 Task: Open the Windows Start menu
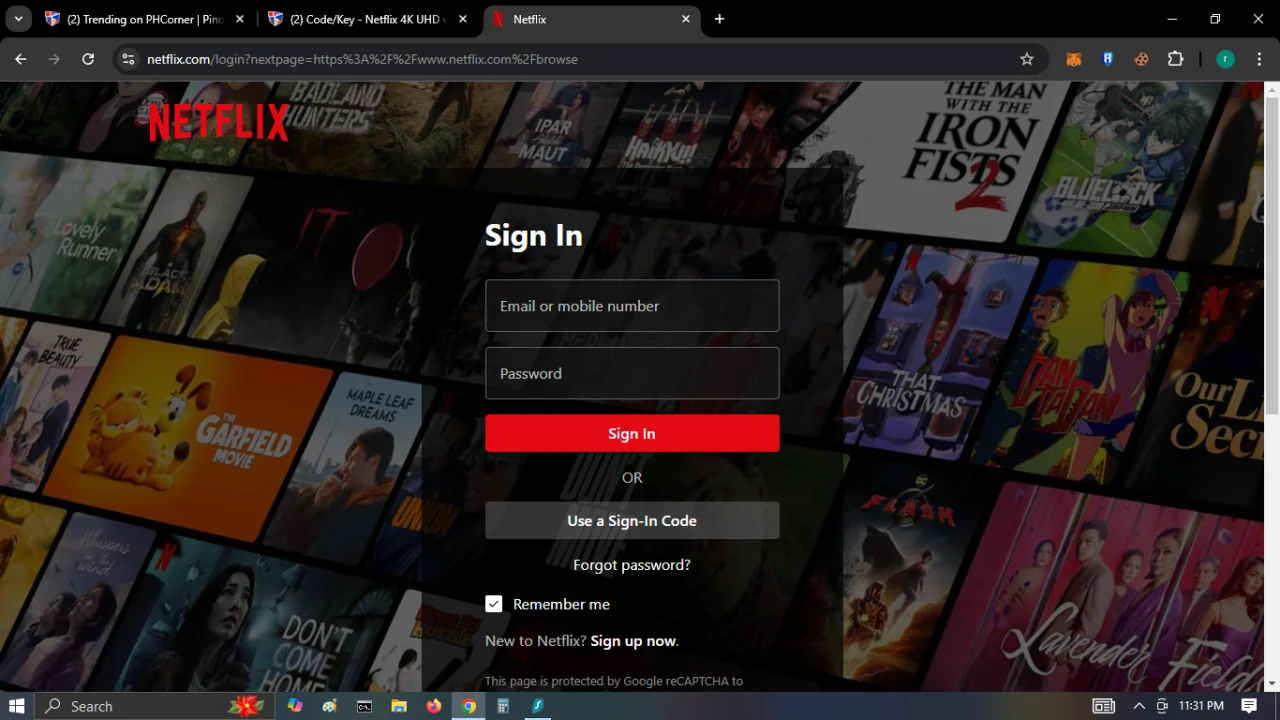(17, 706)
